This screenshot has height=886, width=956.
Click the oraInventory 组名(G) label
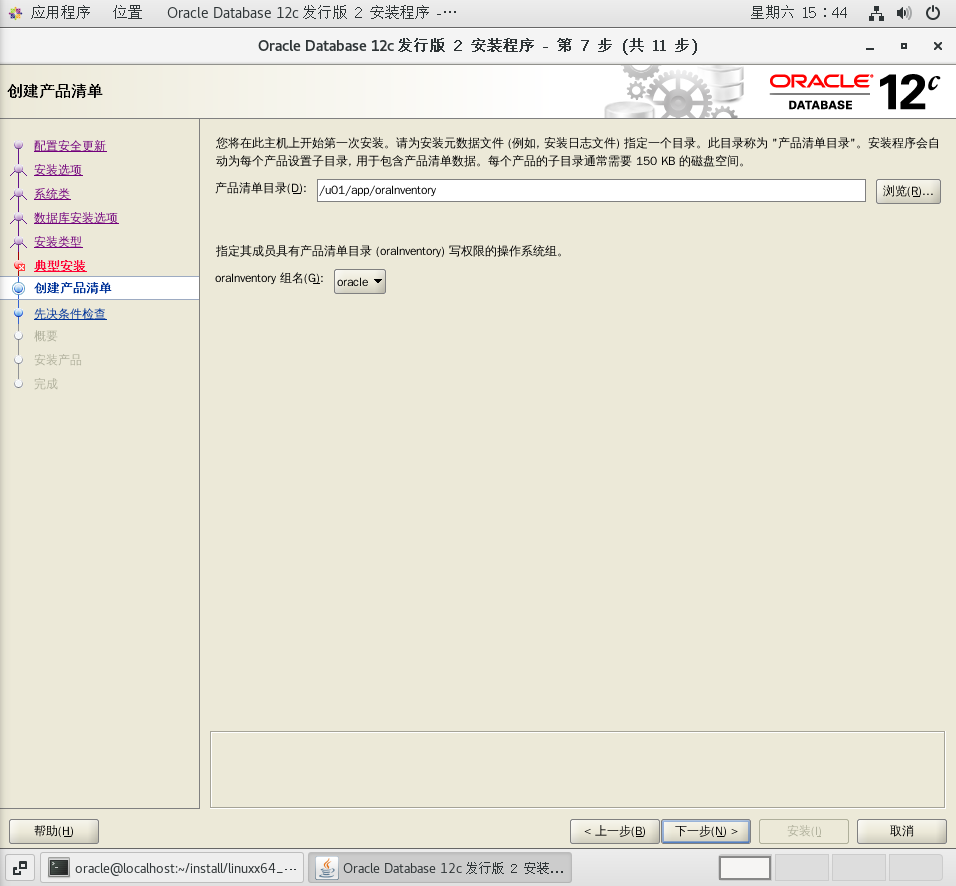pyautogui.click(x=269, y=278)
